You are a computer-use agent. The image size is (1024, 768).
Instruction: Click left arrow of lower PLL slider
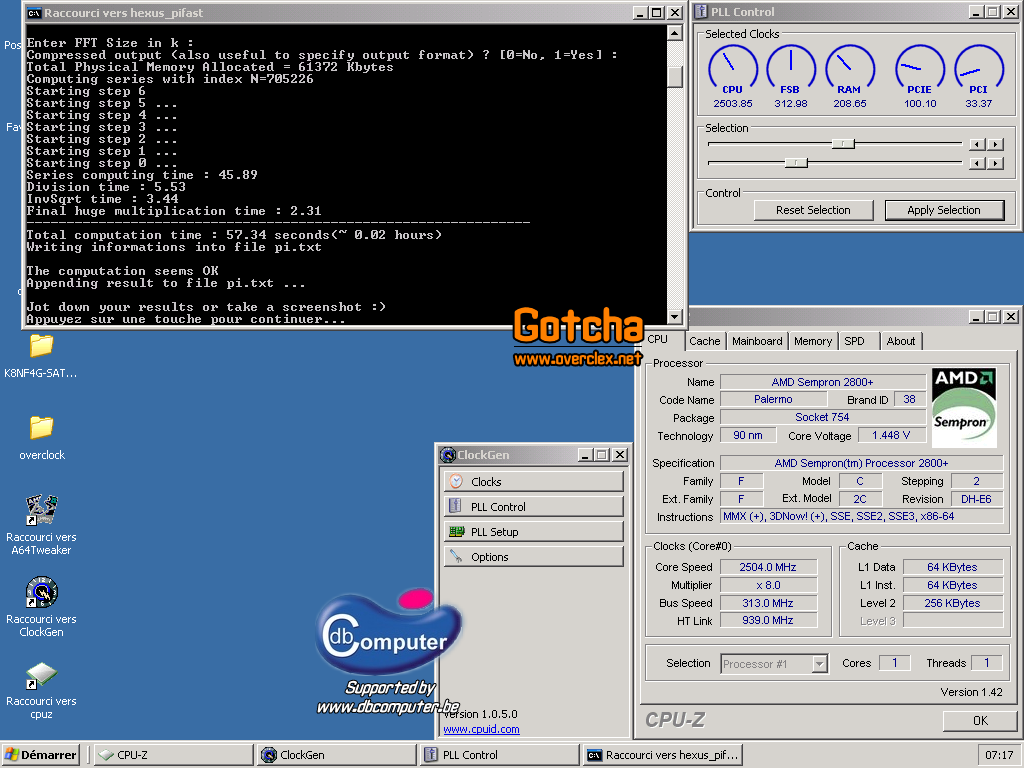(x=977, y=163)
